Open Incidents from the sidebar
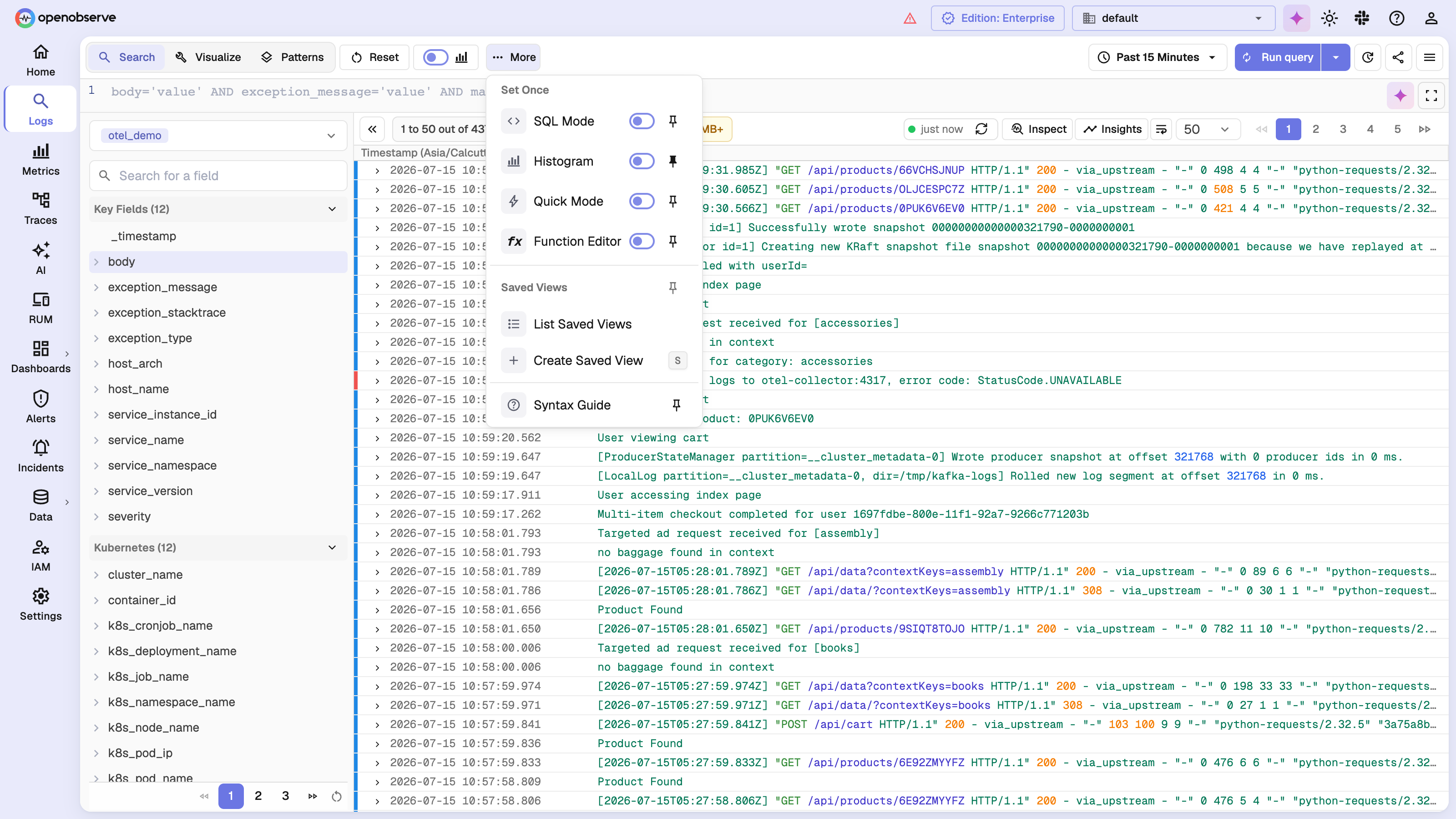This screenshot has width=1456, height=819. (x=40, y=455)
